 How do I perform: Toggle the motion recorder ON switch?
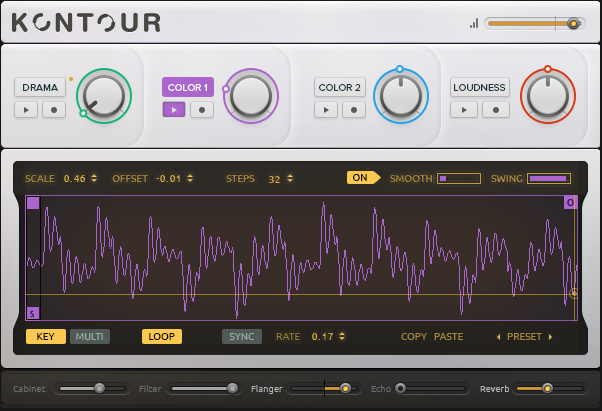coord(363,178)
